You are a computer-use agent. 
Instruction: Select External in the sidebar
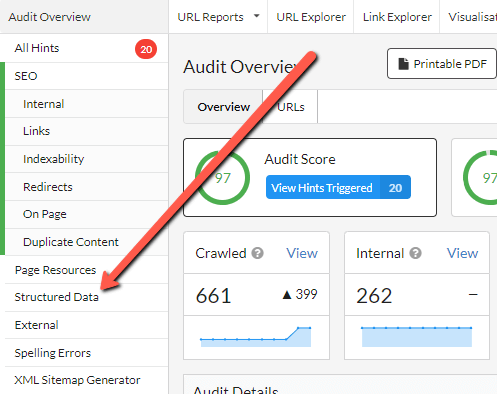(x=37, y=325)
